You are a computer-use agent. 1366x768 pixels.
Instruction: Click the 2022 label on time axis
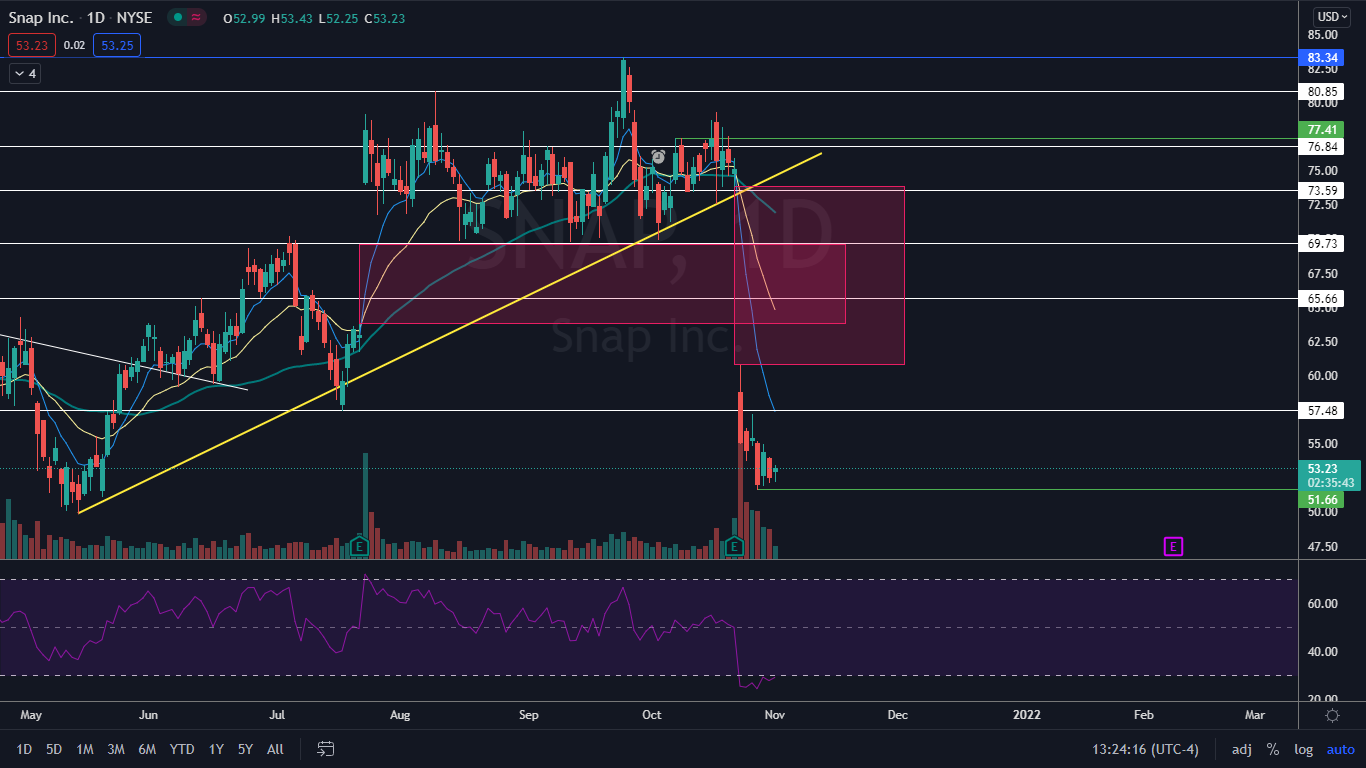pos(1026,715)
